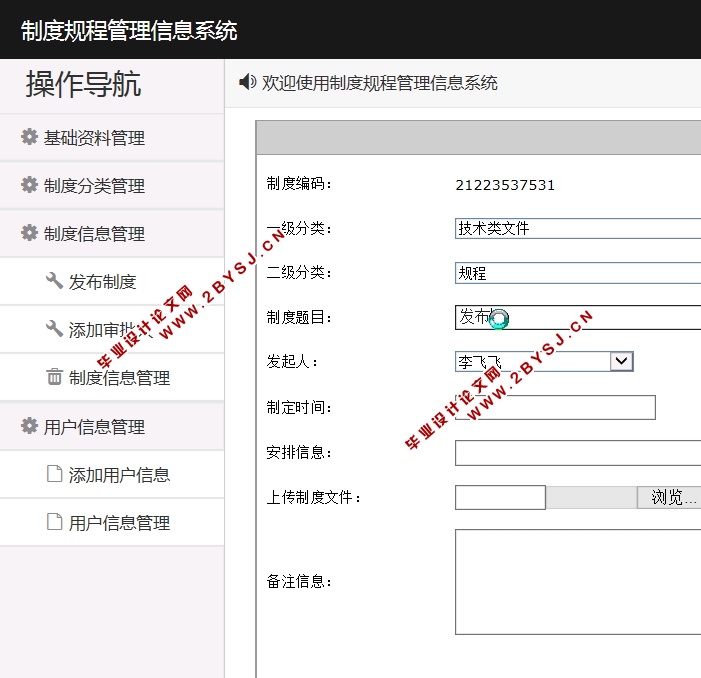Image resolution: width=701 pixels, height=678 pixels.
Task: Open 发布制度 page
Action: (112, 282)
